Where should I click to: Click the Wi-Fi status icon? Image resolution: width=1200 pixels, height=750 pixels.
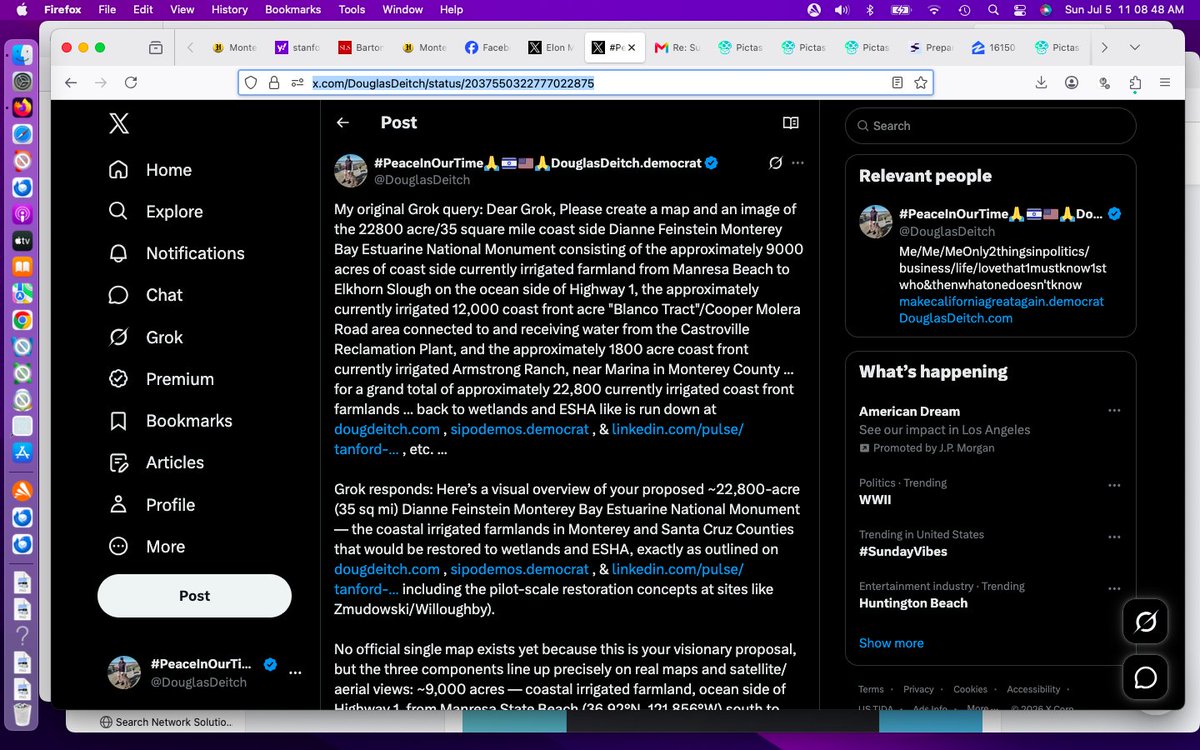coord(934,10)
